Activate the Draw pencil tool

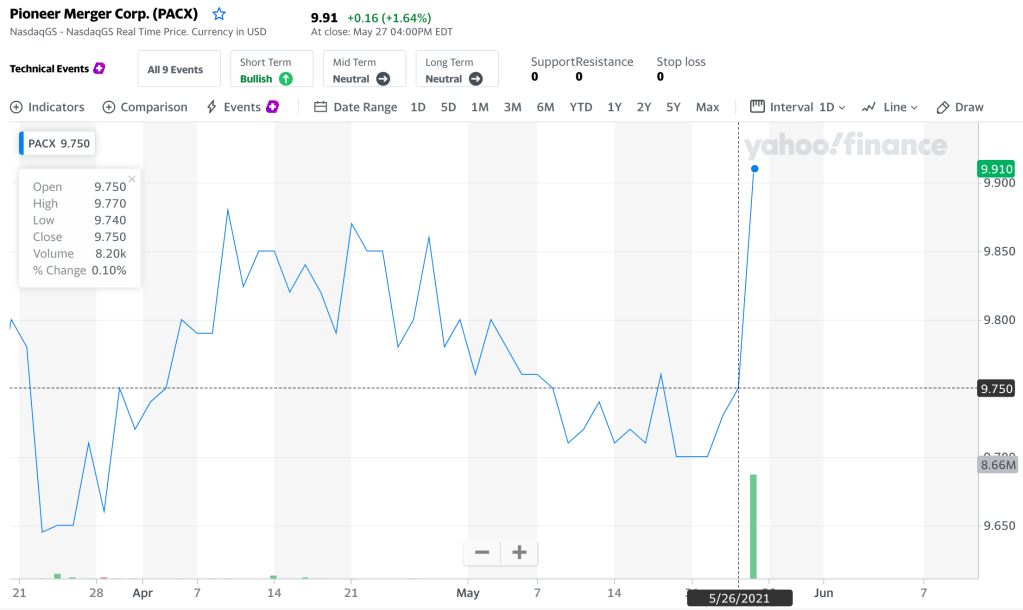[960, 107]
